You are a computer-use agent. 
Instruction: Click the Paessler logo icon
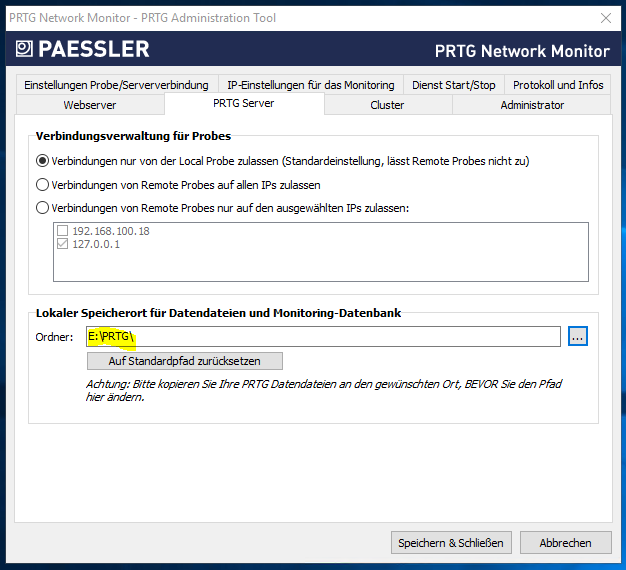24,49
